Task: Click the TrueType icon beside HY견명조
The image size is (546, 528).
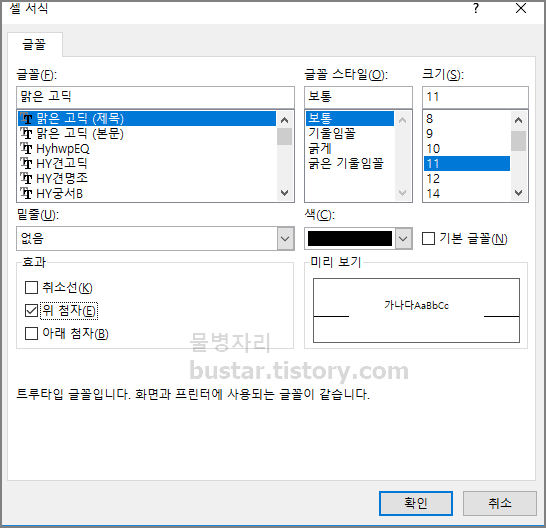Action: click(x=26, y=178)
